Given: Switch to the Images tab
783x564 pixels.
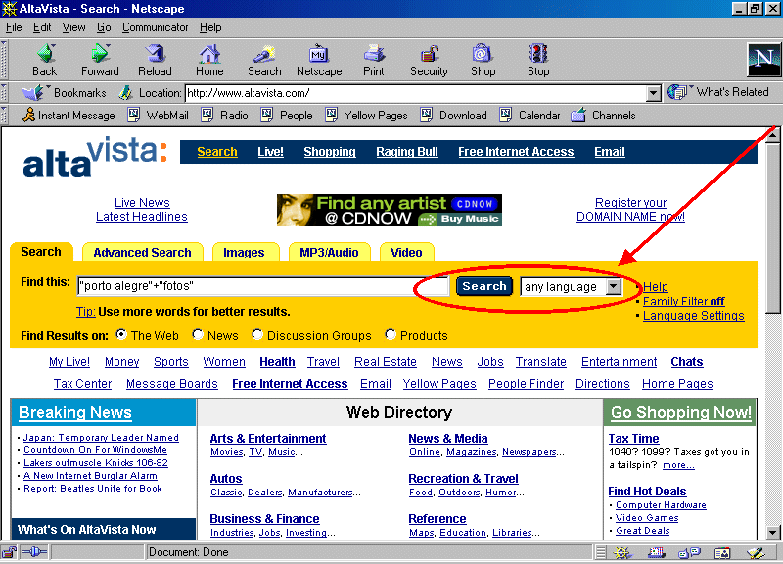Looking at the screenshot, I should click(x=244, y=252).
